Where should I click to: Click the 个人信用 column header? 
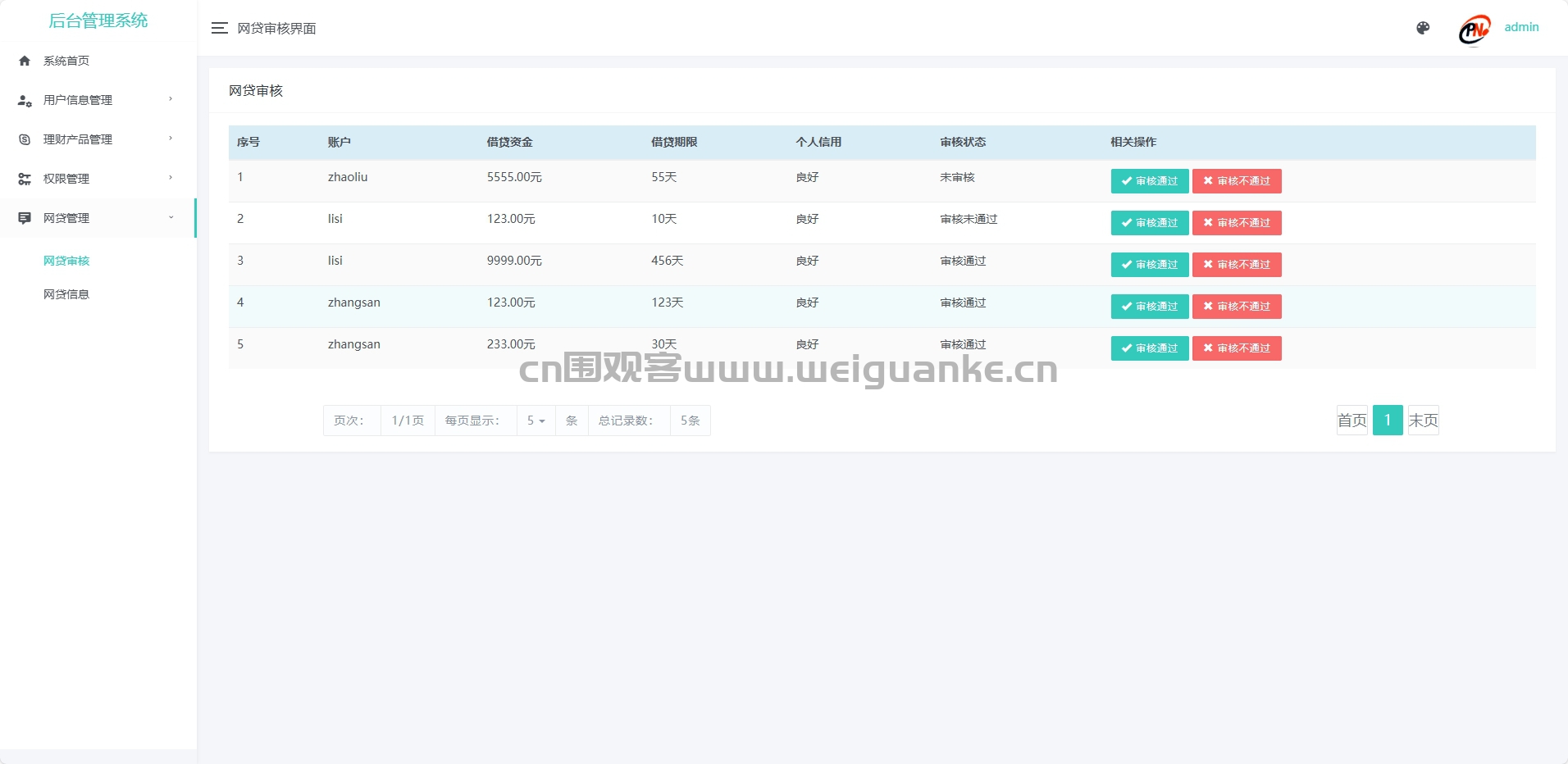(x=818, y=142)
